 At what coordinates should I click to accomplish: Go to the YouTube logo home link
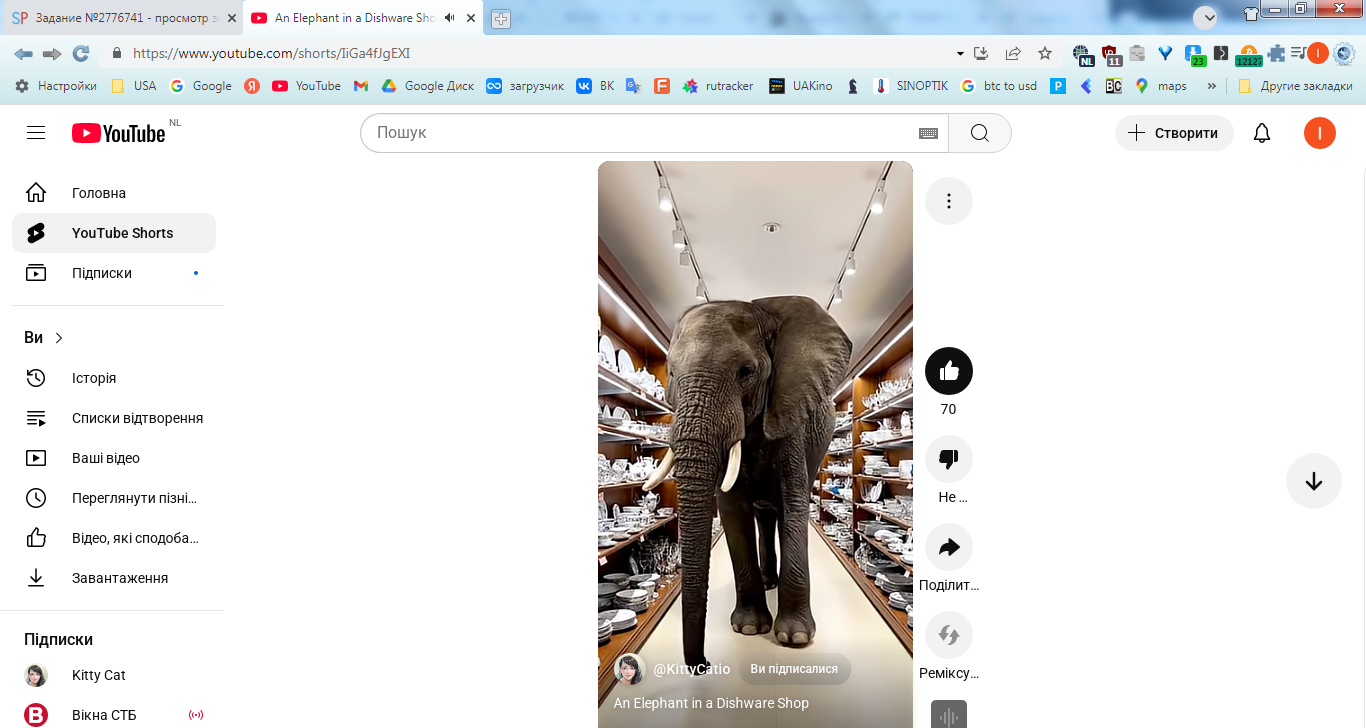[x=118, y=133]
